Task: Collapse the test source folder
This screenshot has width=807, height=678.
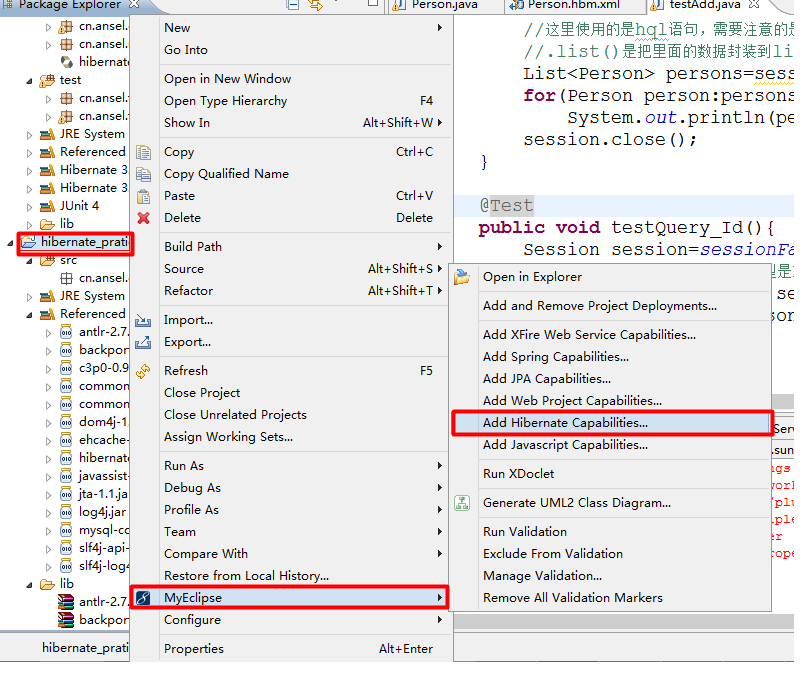Action: click(x=29, y=81)
